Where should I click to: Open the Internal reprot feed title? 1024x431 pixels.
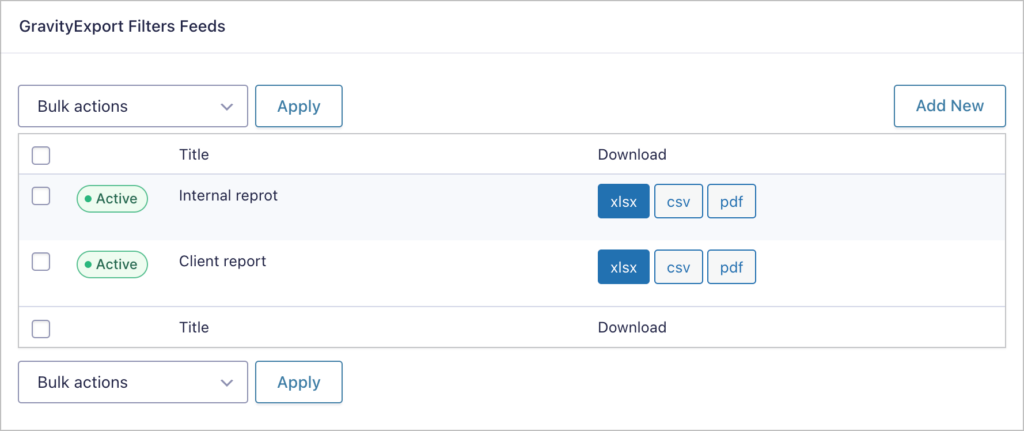(x=228, y=196)
